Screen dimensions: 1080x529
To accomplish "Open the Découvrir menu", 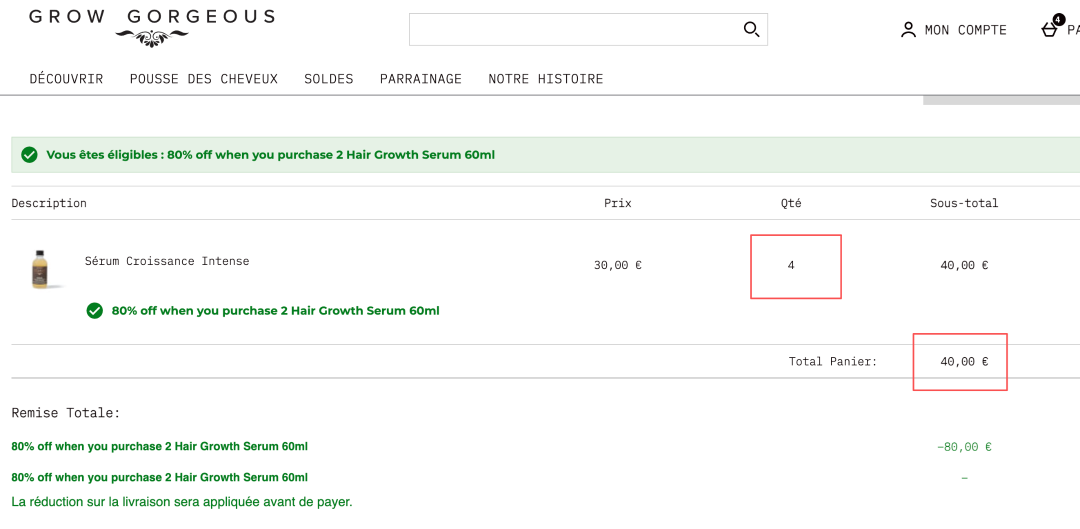I will tap(66, 79).
